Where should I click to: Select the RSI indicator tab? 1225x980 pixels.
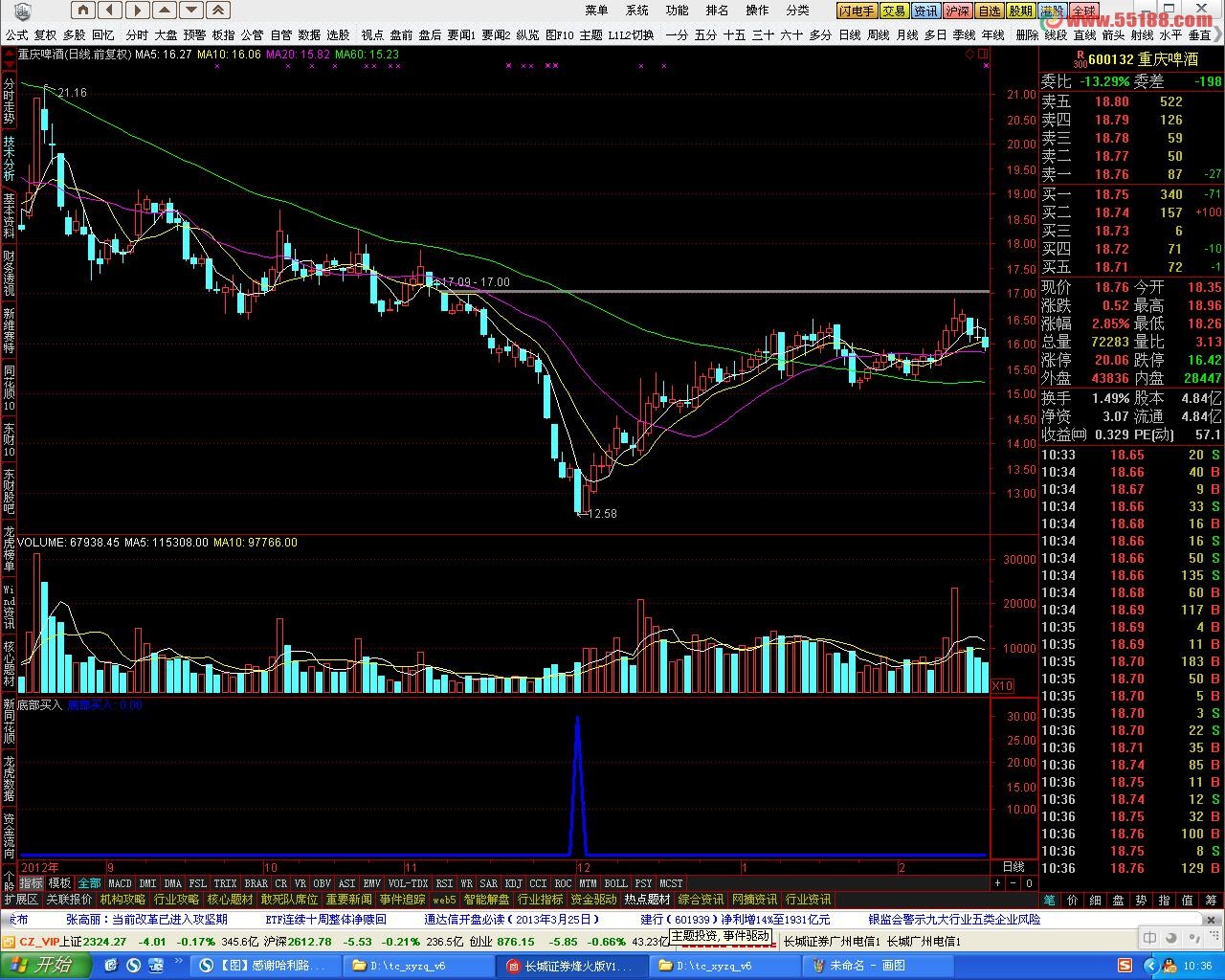[x=444, y=883]
